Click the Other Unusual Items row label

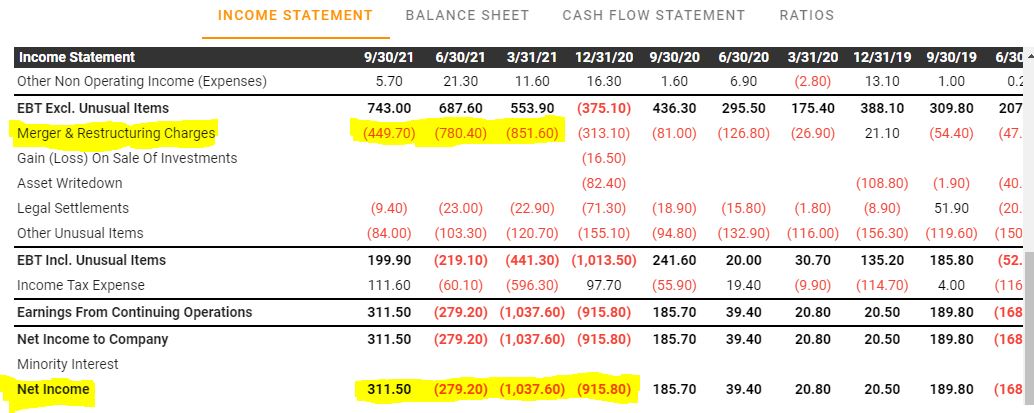click(80, 233)
